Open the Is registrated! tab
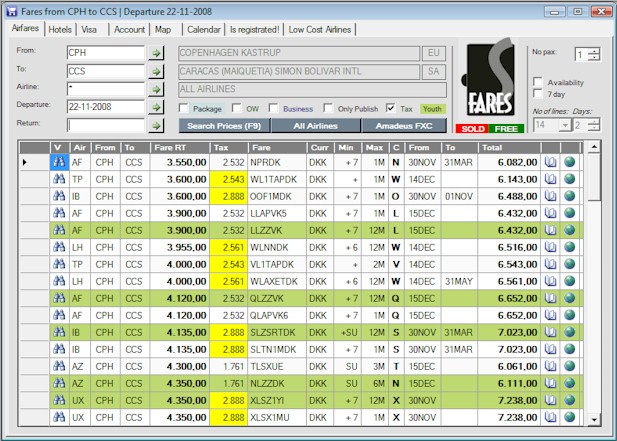This screenshot has height=441, width=617. 254,30
